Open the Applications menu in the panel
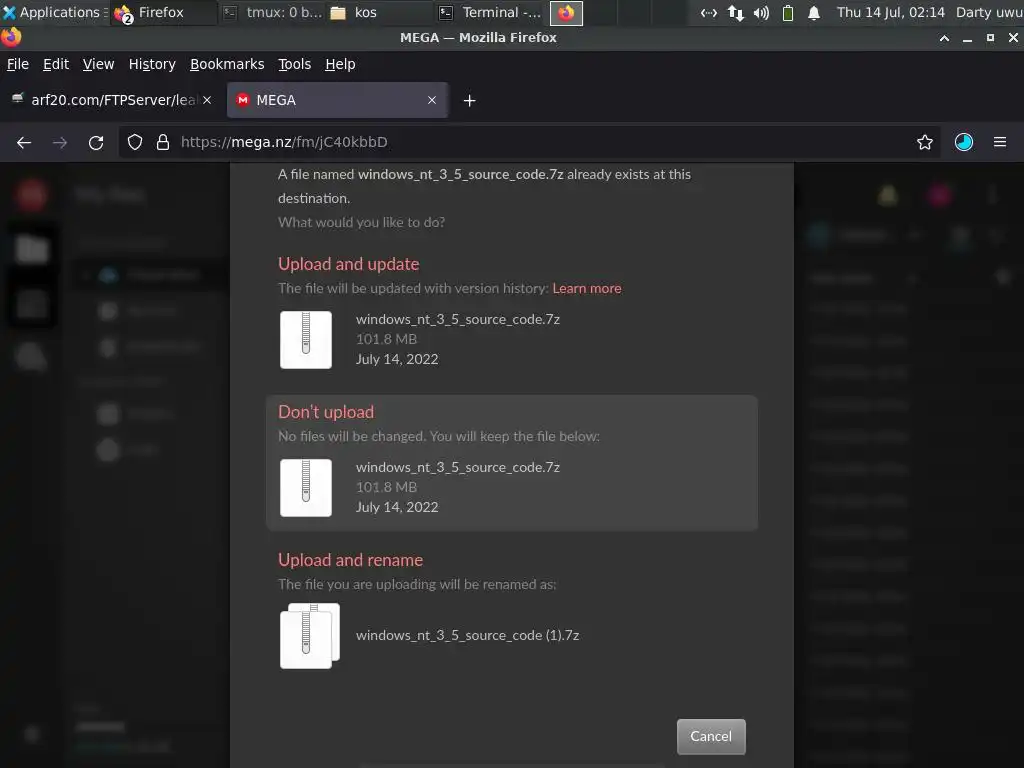 (54, 12)
